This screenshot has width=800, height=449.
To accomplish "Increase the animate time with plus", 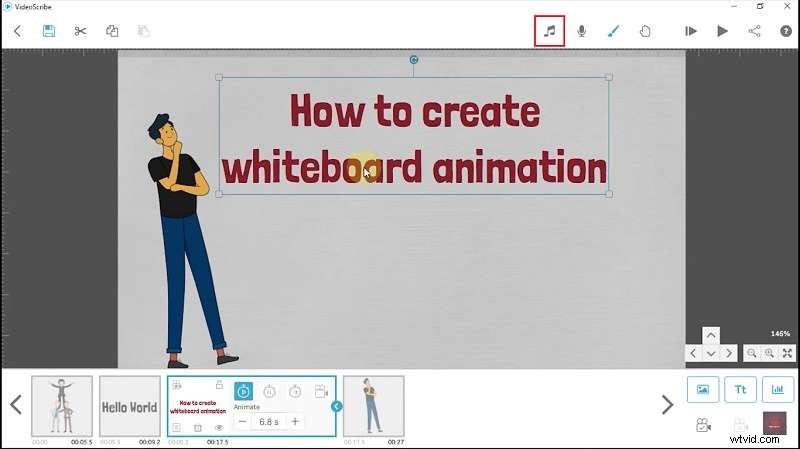I will click(295, 421).
